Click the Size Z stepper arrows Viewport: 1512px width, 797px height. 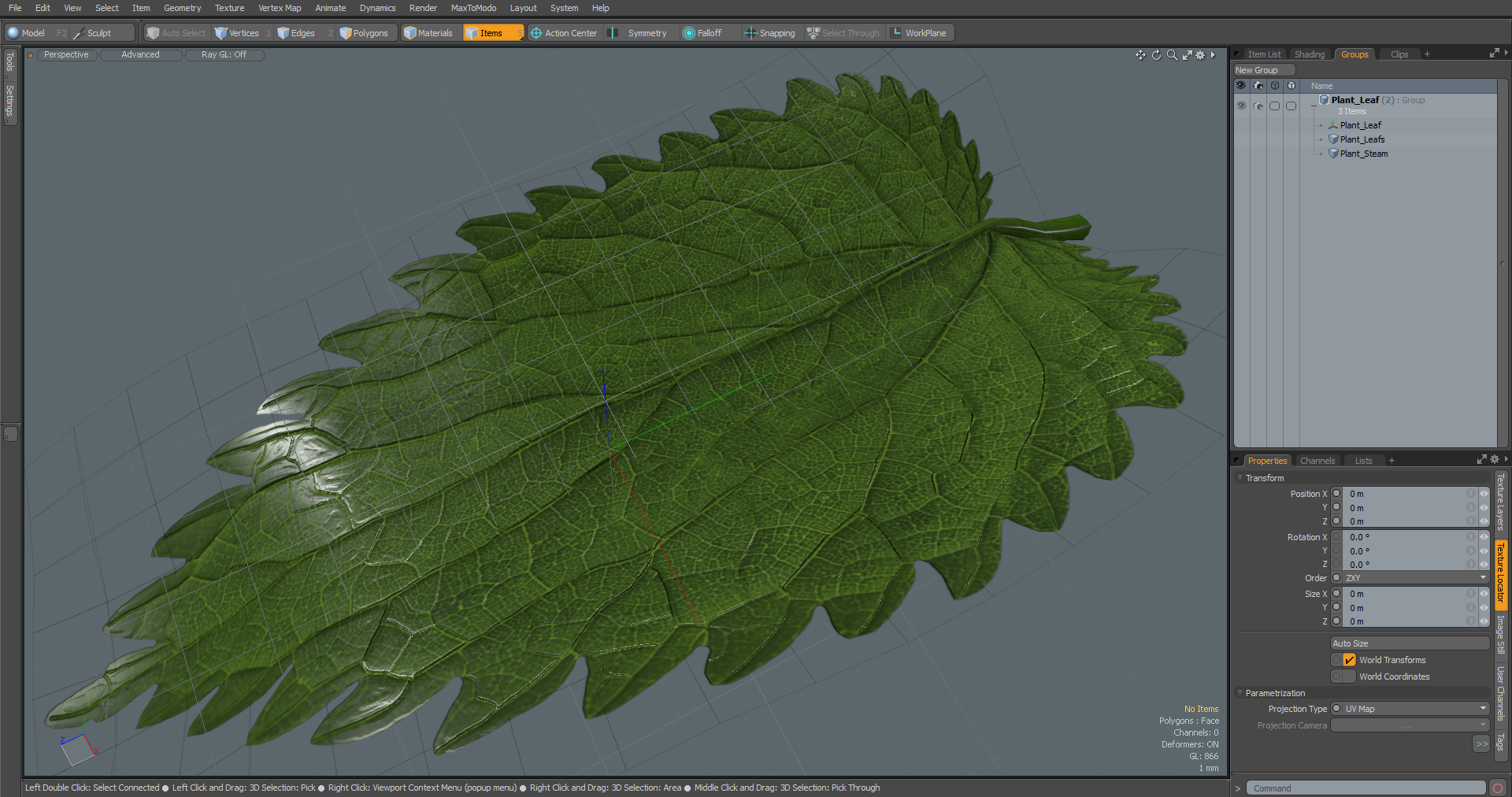click(1484, 621)
